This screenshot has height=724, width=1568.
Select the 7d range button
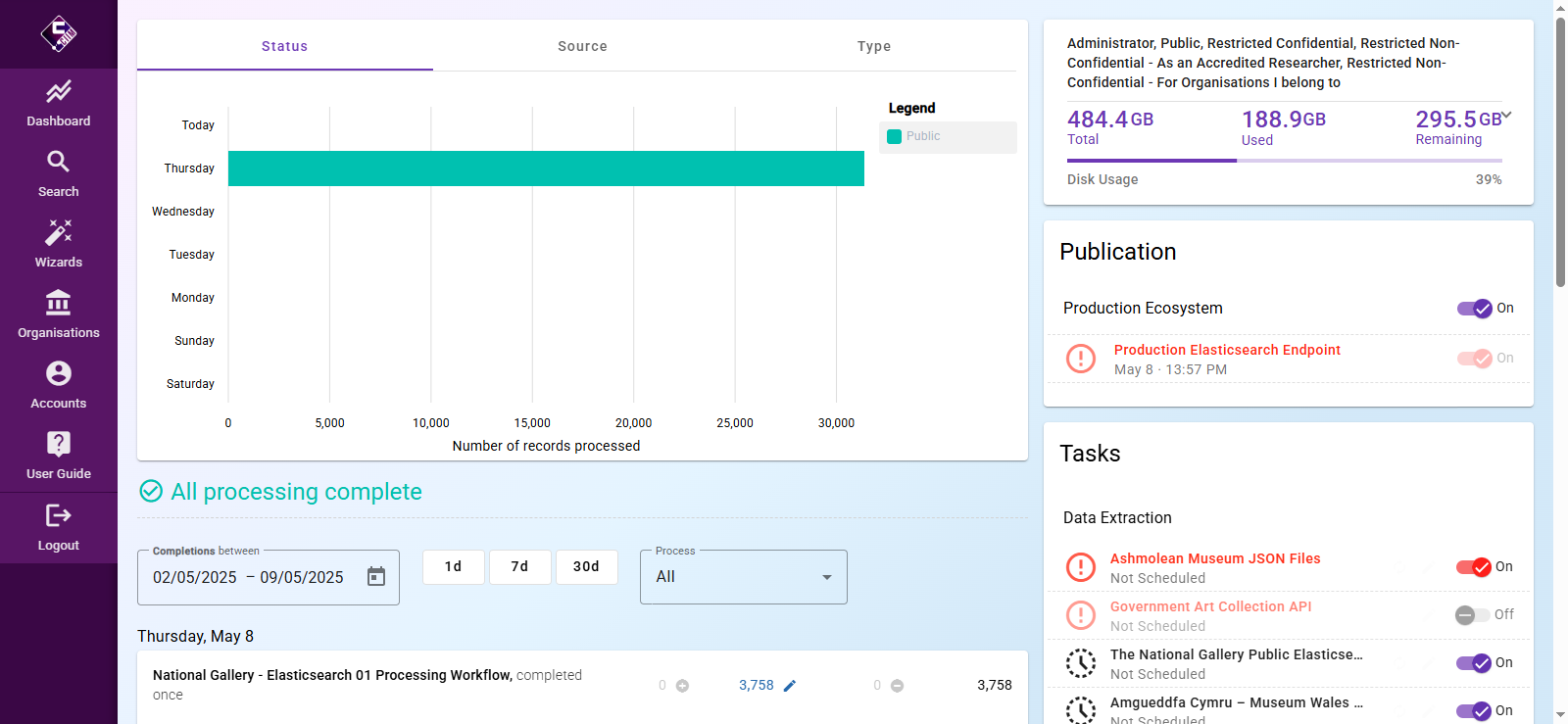(x=519, y=567)
